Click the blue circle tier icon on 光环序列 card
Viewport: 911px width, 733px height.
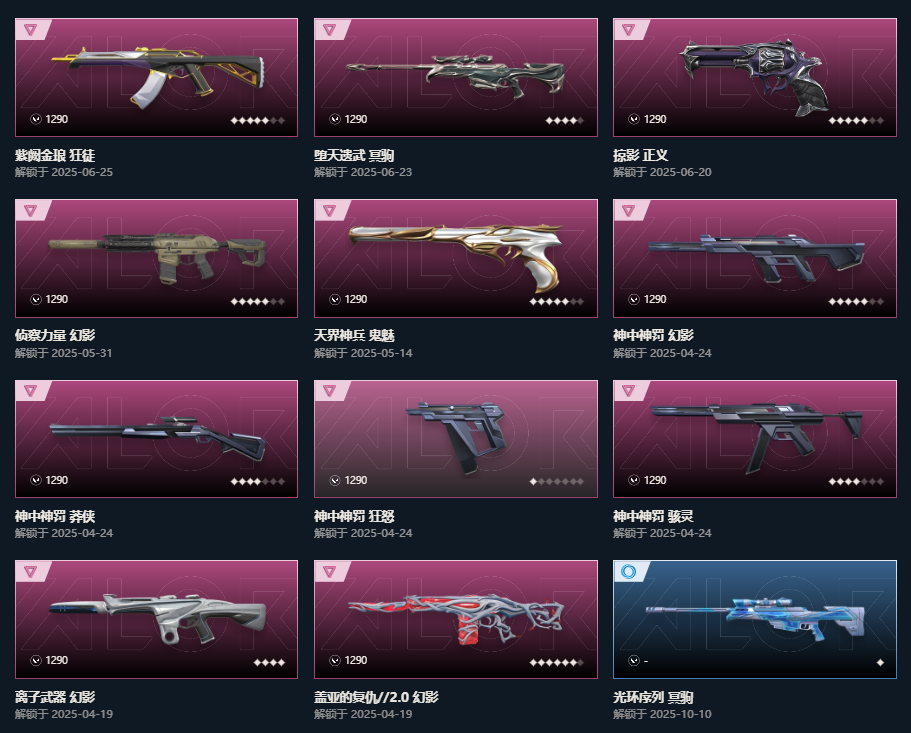628,572
